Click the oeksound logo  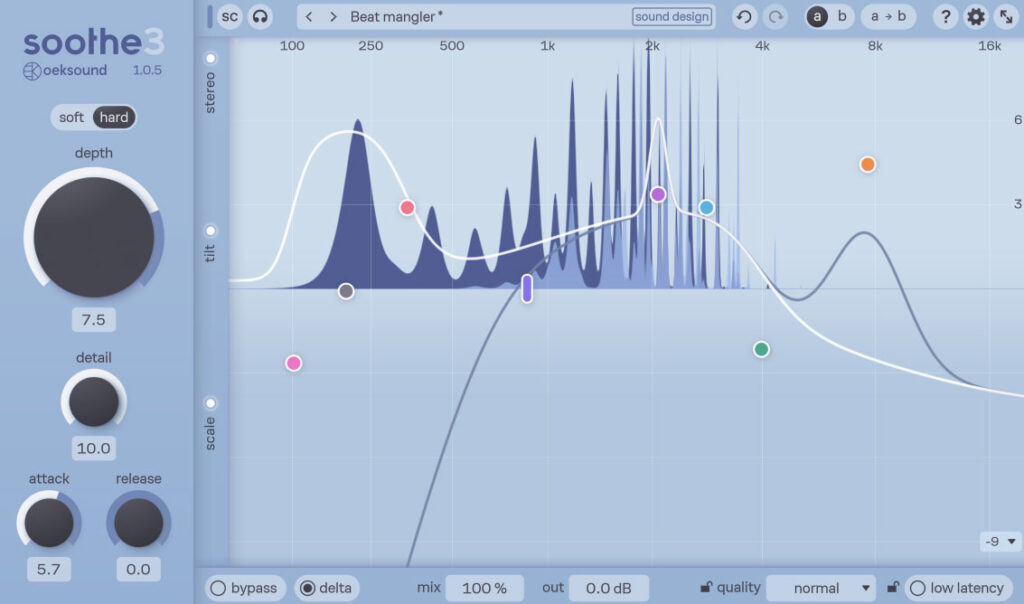click(x=65, y=71)
